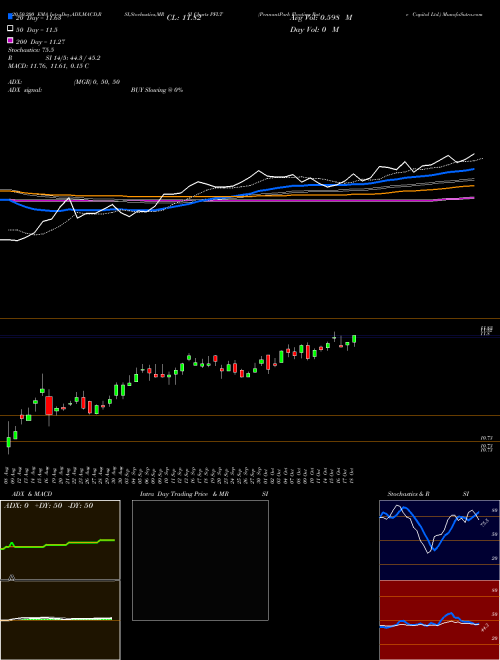Click the 'ADX signal:' label
Viewport: 500px width, 660px height.
(25, 90)
